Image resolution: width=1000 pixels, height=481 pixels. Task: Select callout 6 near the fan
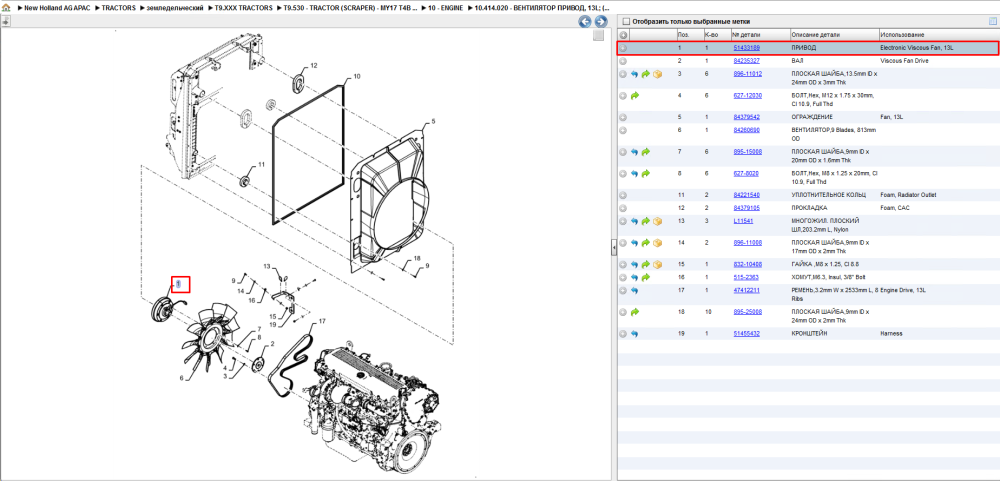point(181,378)
